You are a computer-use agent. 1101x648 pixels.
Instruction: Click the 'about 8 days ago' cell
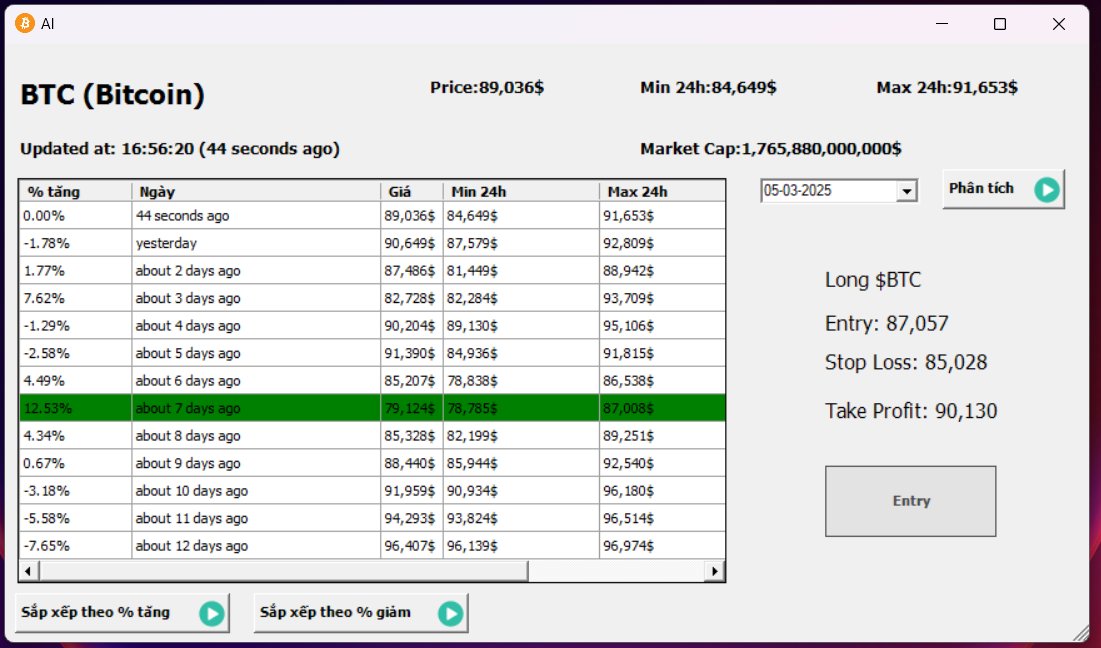256,435
